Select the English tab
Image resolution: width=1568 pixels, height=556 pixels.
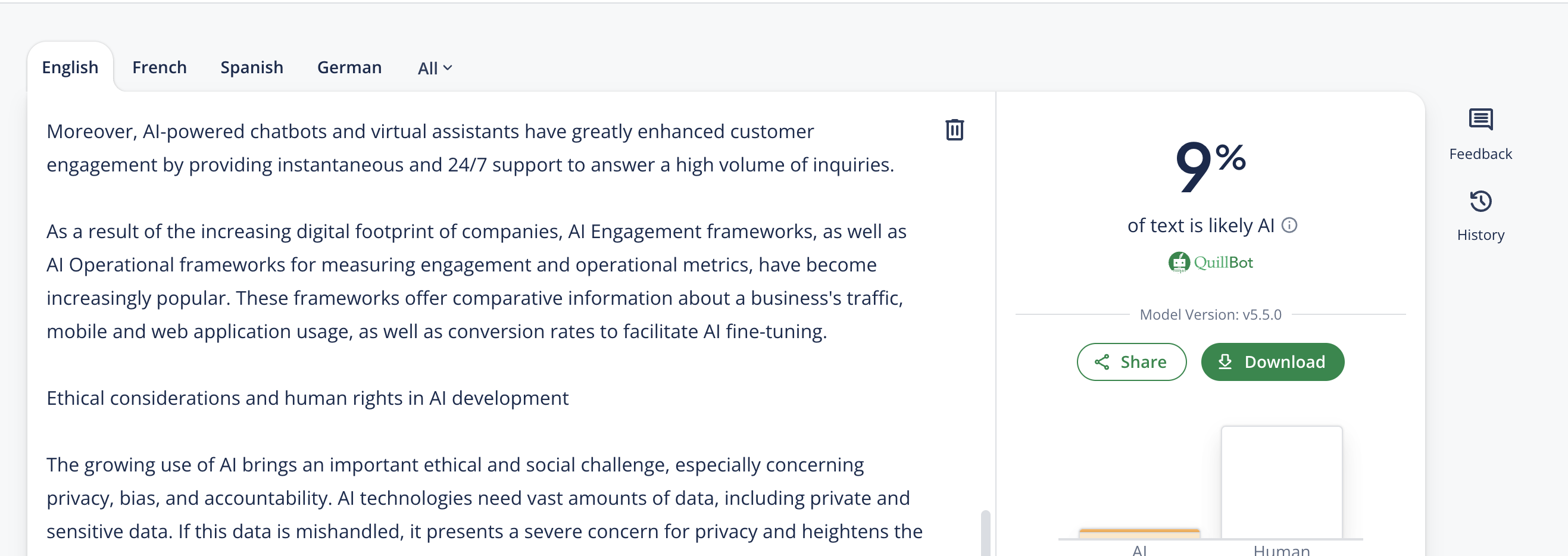pos(70,67)
